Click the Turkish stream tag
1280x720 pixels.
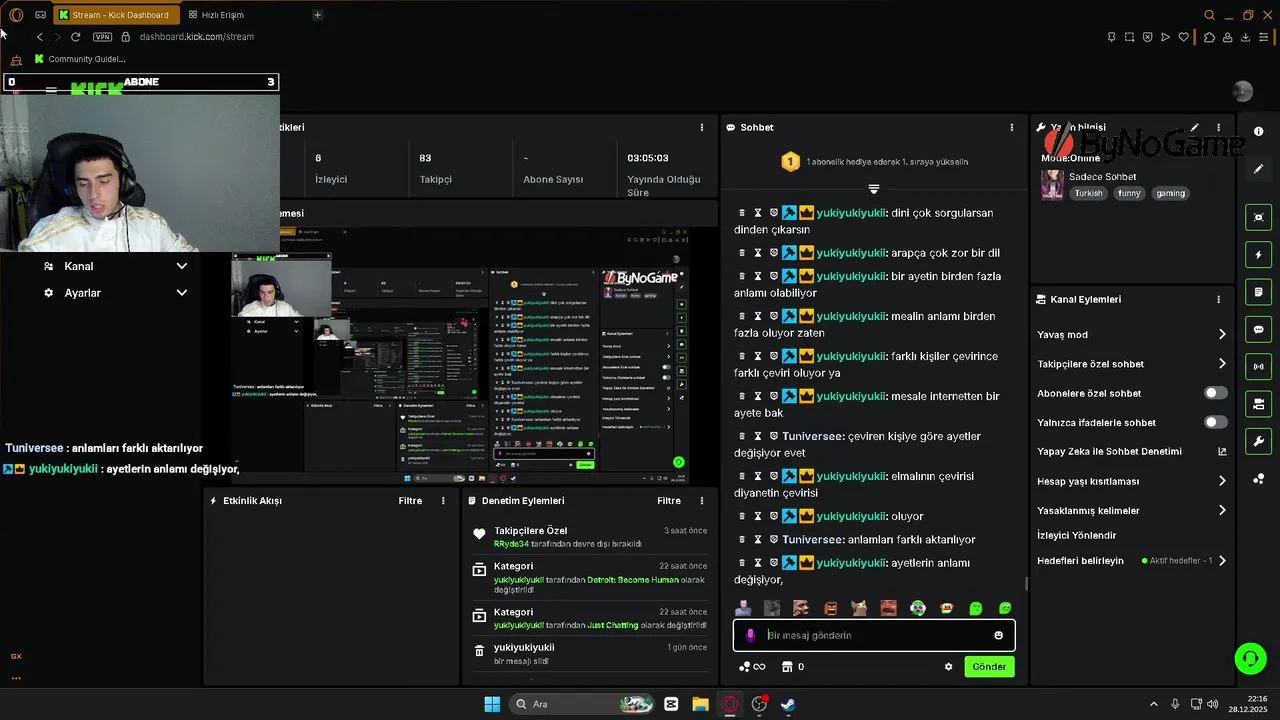pos(1089,193)
